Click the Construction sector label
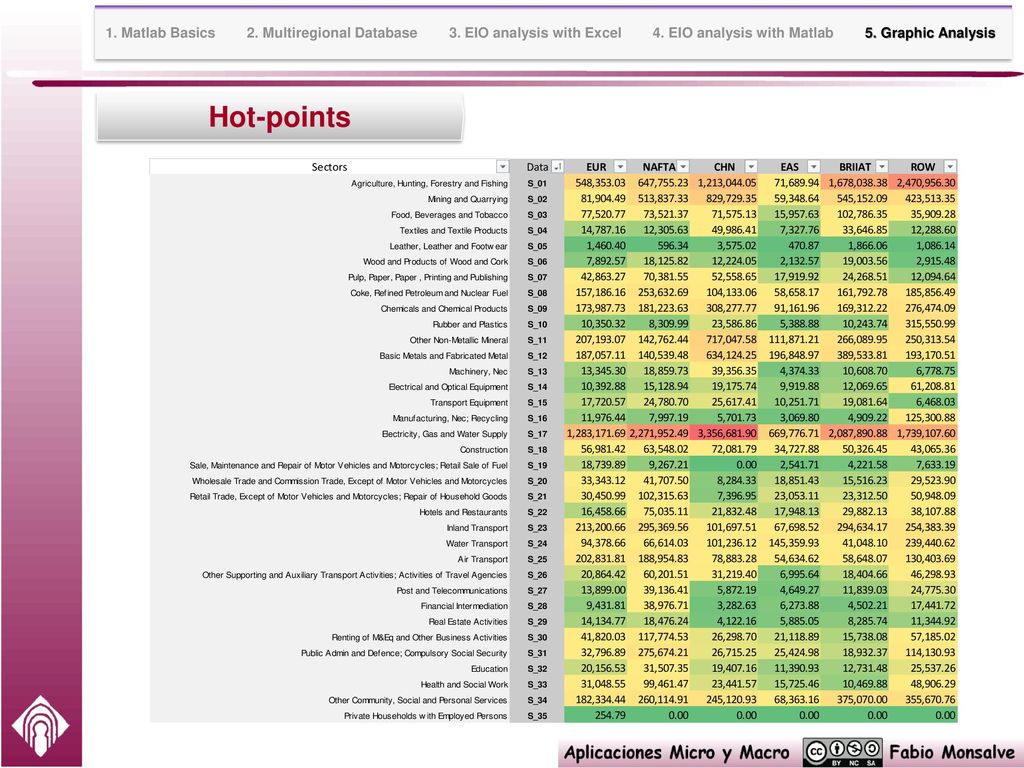This screenshot has height=768, width=1024. [483, 450]
